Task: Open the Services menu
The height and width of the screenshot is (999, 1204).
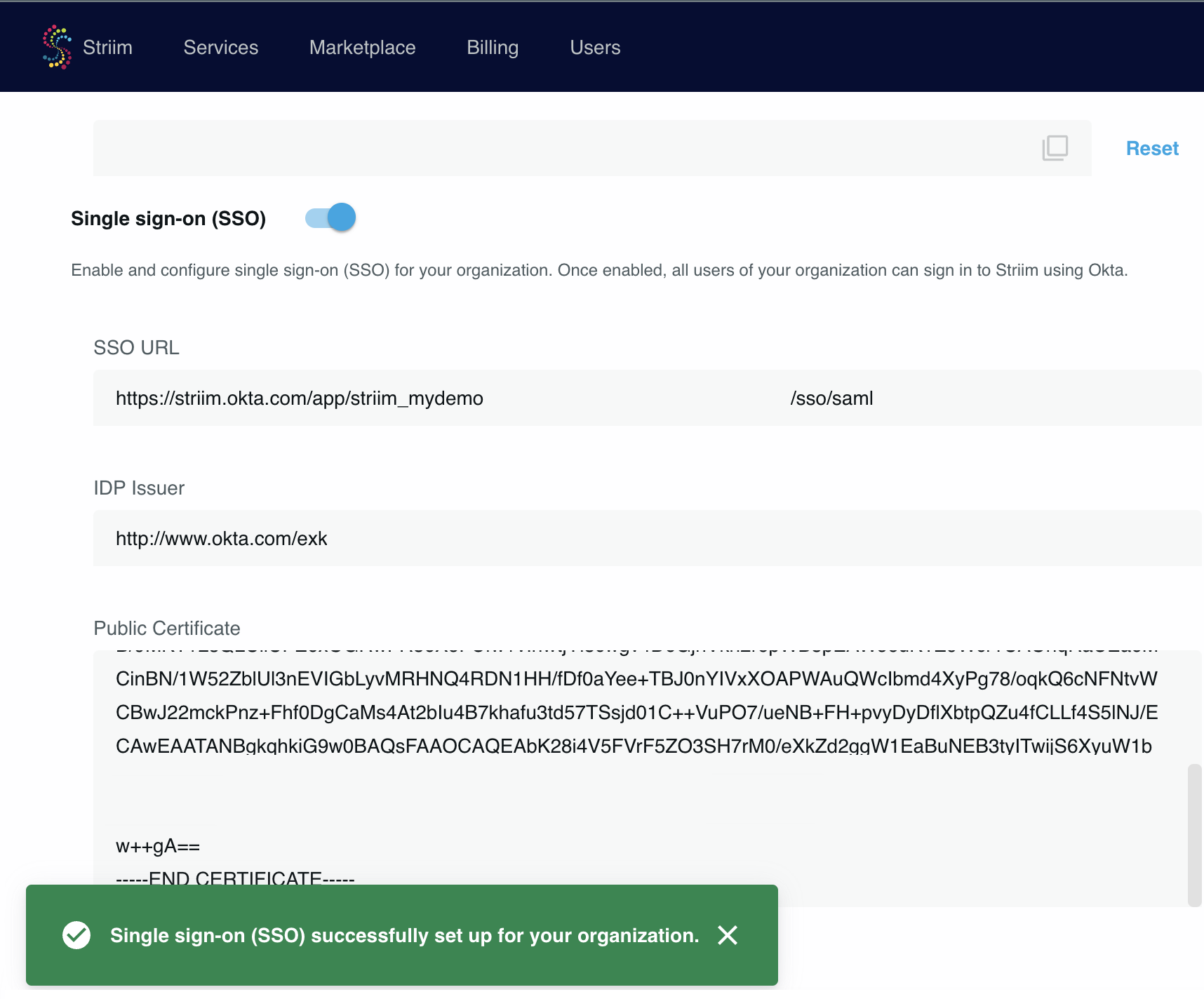Action: (x=220, y=48)
